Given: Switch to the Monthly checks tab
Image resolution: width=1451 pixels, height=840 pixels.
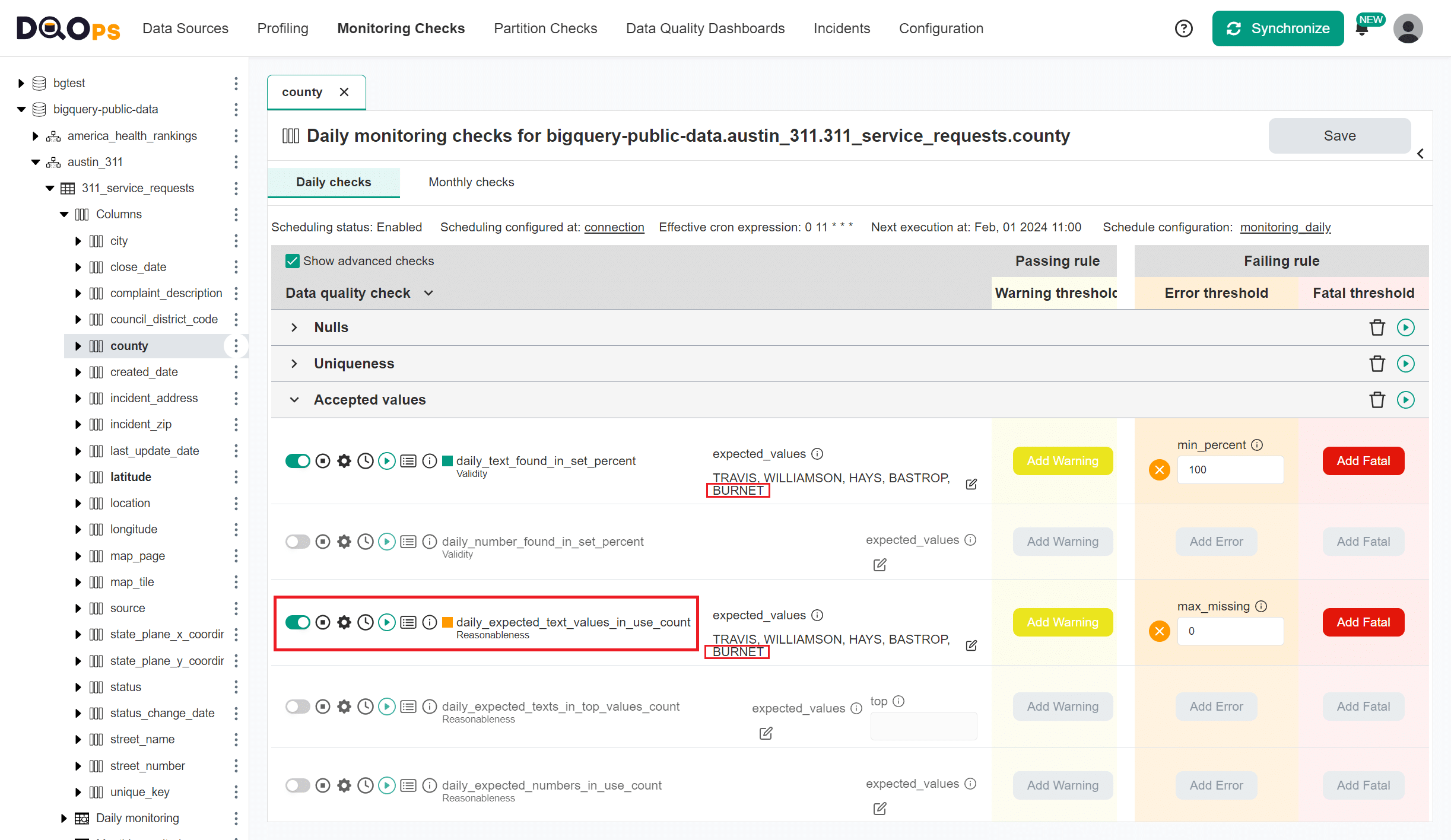Looking at the screenshot, I should (471, 182).
